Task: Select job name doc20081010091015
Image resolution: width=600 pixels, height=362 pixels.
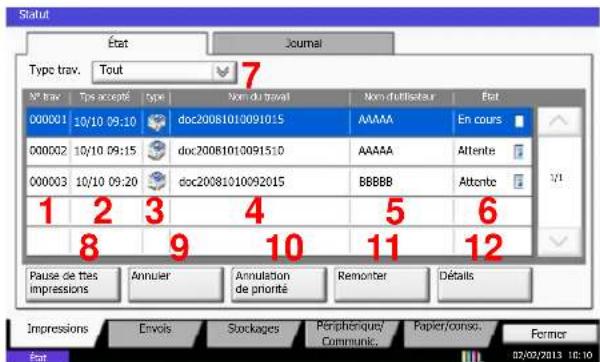Action: point(231,119)
